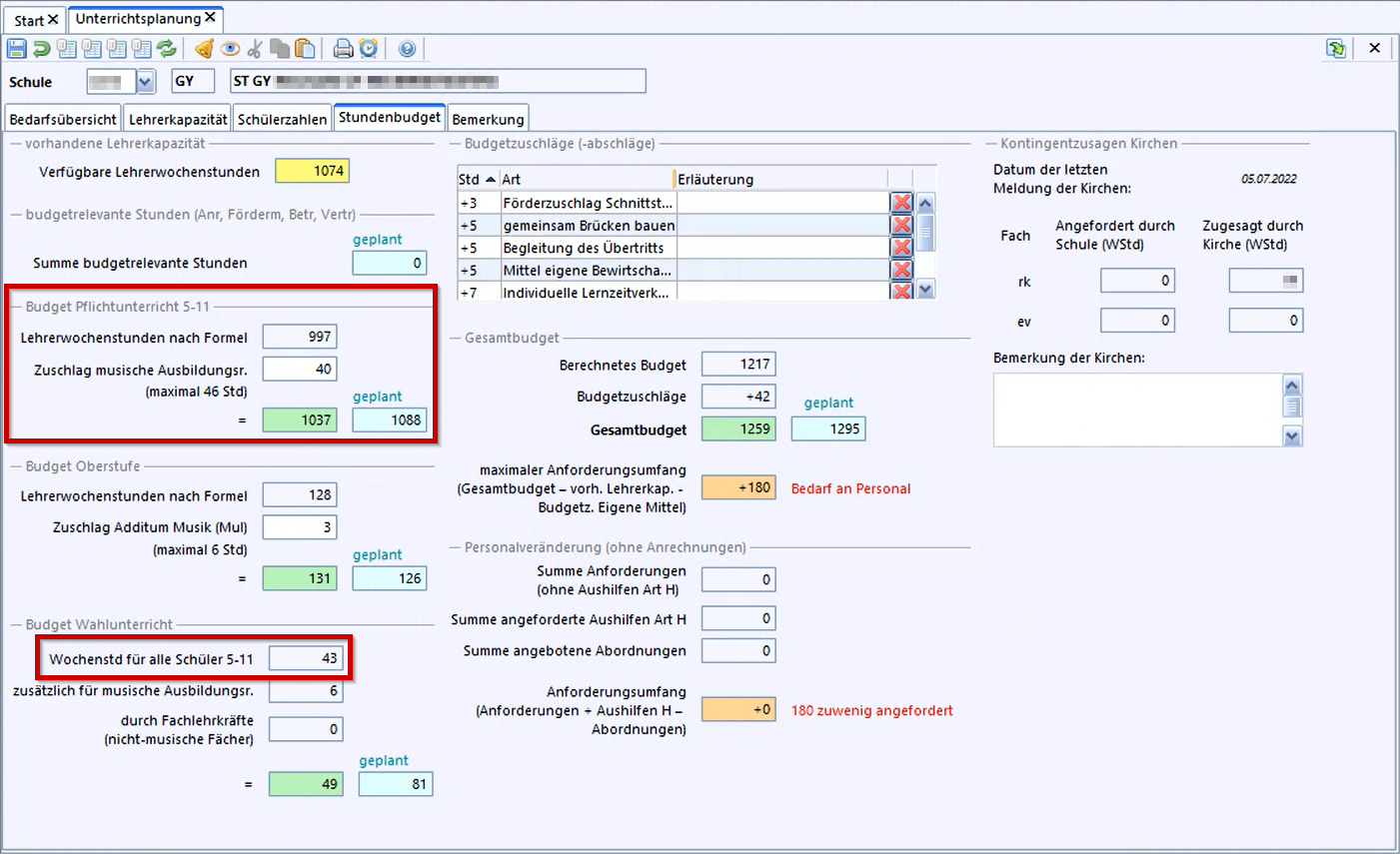Screen dimensions: 1400x854
Task: Click the second table sheet toolbar icon
Action: (92, 49)
